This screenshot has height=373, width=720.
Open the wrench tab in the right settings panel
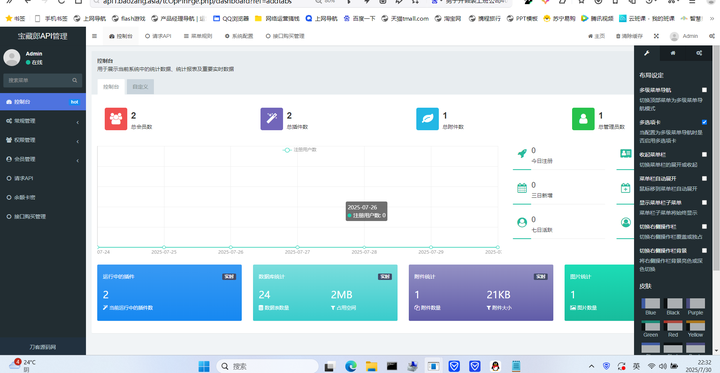[647, 53]
